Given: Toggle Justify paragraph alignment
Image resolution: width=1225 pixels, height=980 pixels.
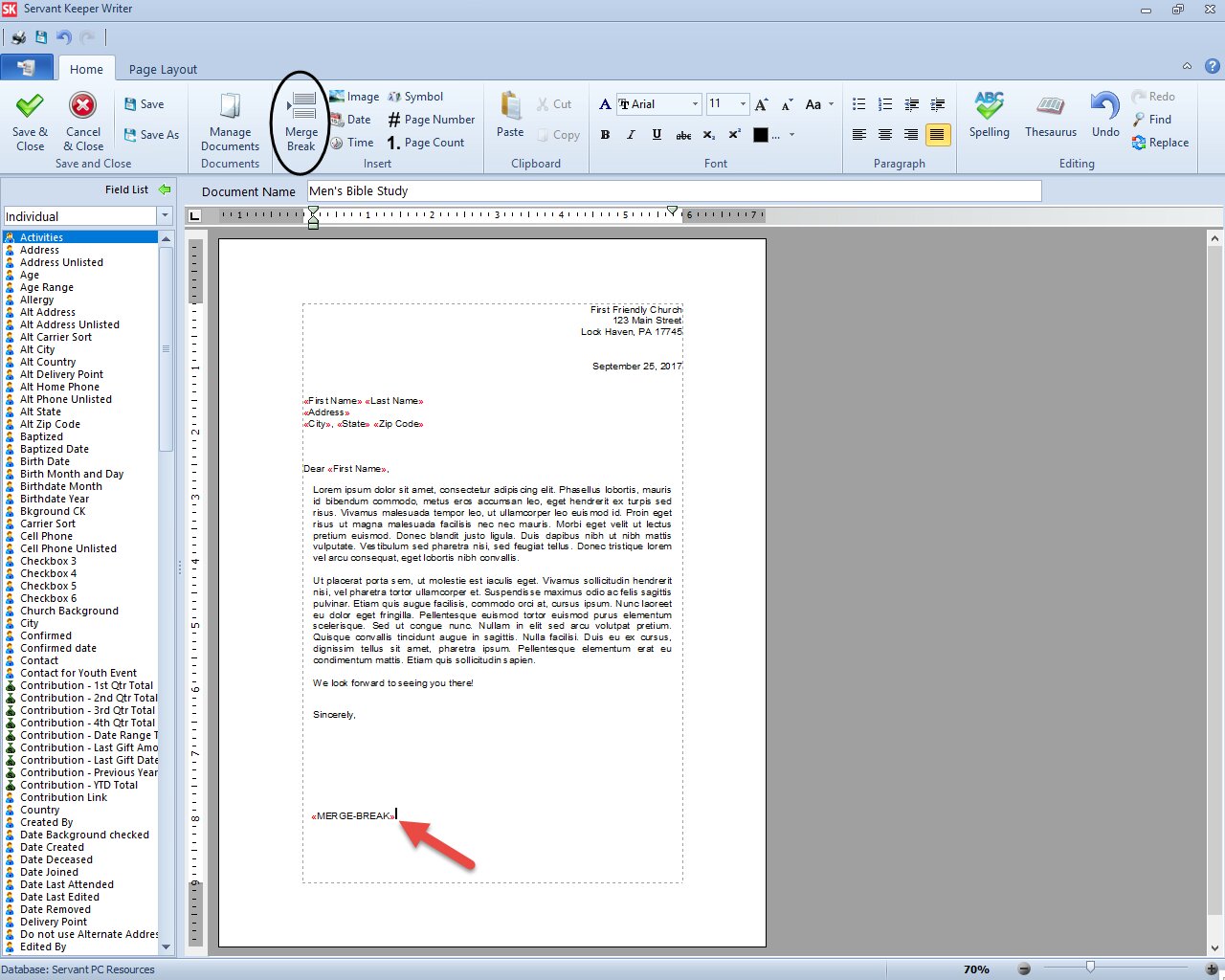Looking at the screenshot, I should [x=937, y=135].
